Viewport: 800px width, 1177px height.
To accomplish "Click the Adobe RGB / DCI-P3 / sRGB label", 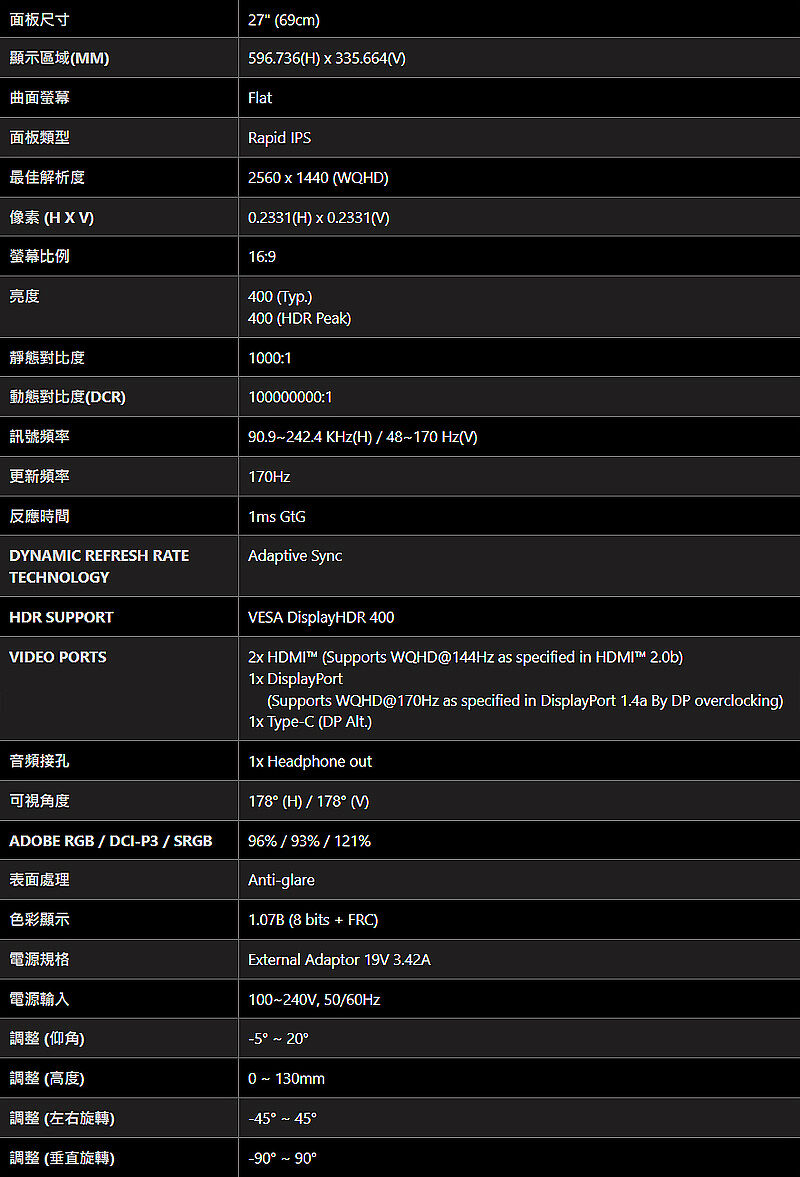I will [111, 841].
